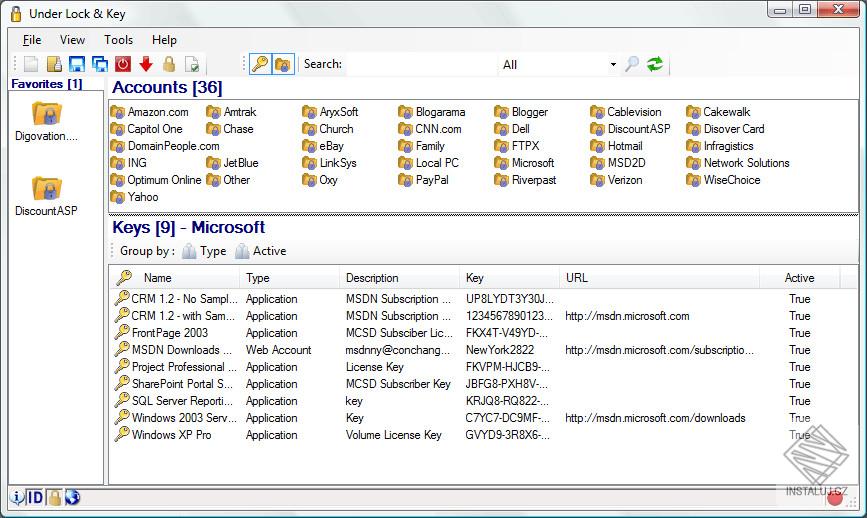Open the PayPal account
Viewport: 867px width, 518px height.
[424, 180]
